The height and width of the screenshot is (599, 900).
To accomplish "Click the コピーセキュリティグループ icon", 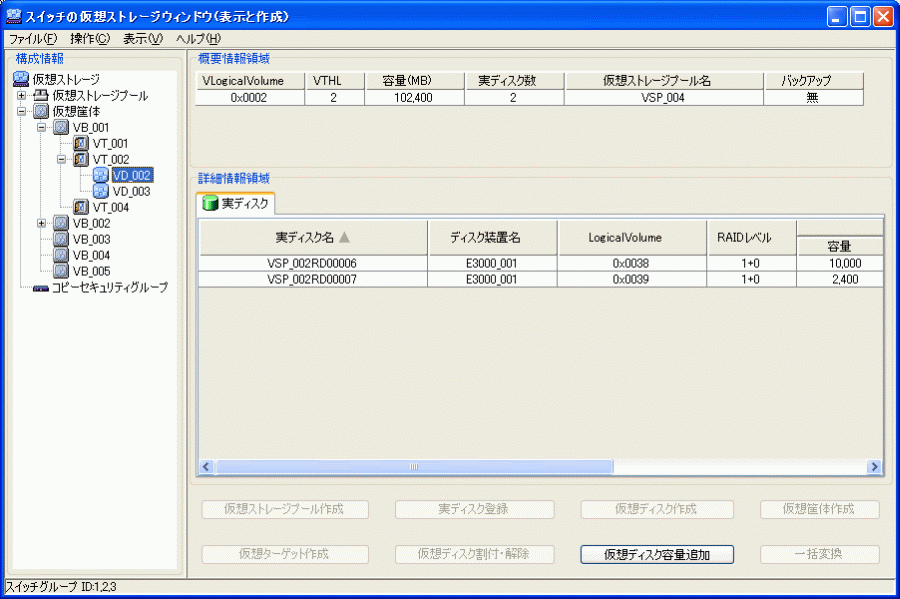I will [41, 288].
